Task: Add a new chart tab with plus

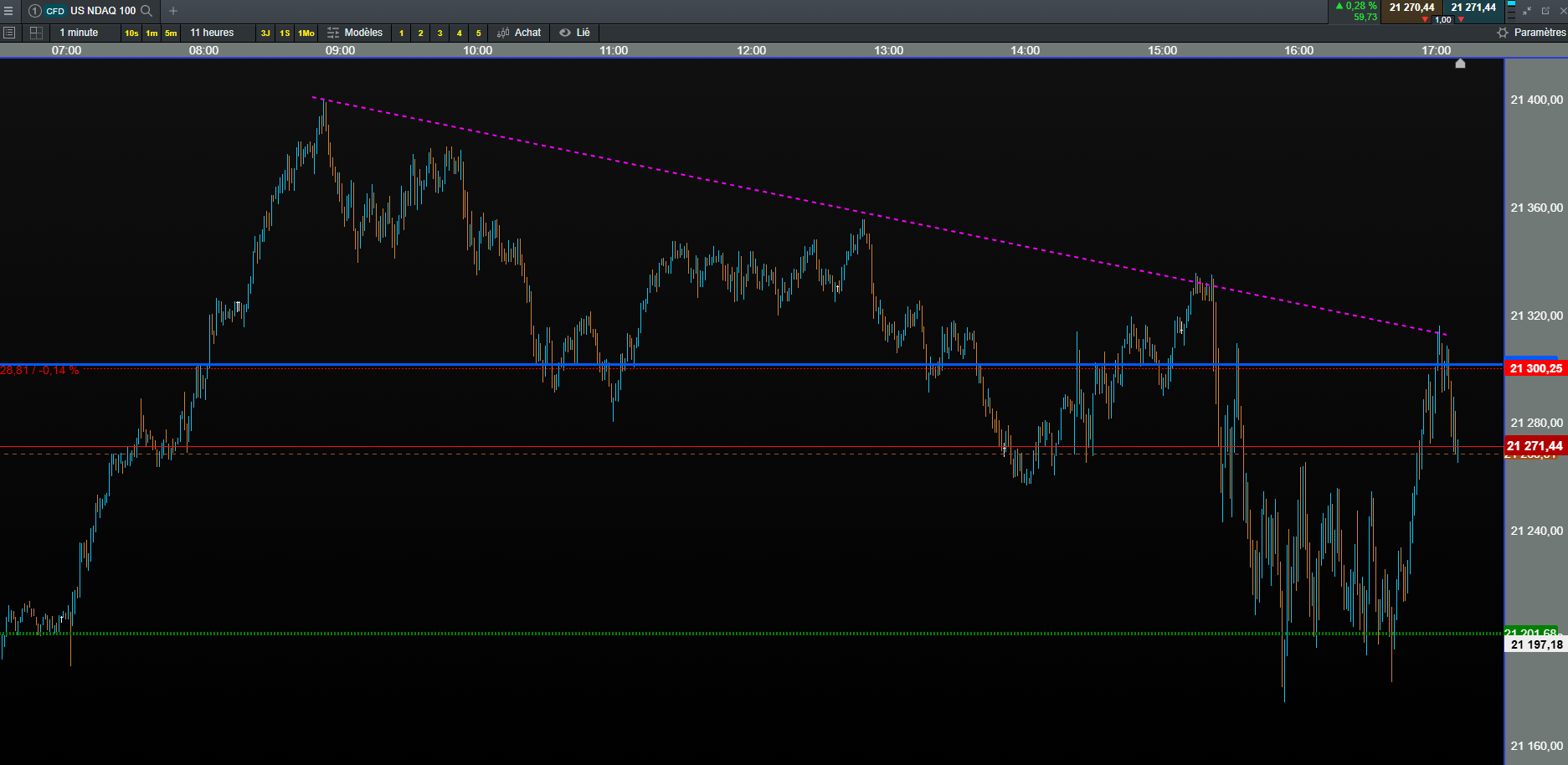Action: coord(173,11)
